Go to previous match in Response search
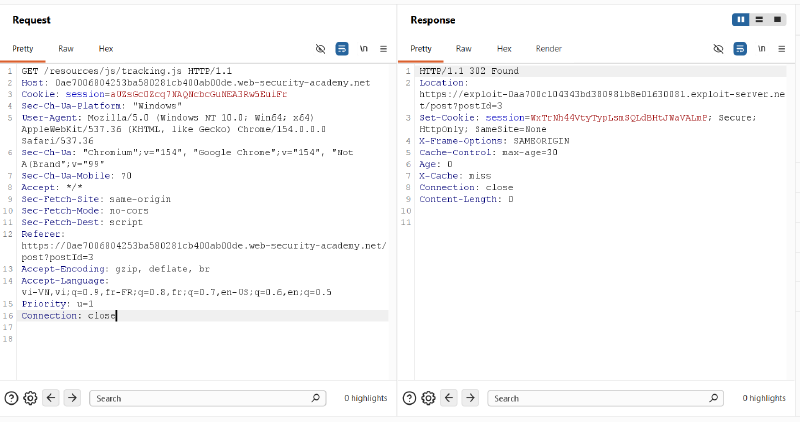The image size is (800, 422). point(449,398)
